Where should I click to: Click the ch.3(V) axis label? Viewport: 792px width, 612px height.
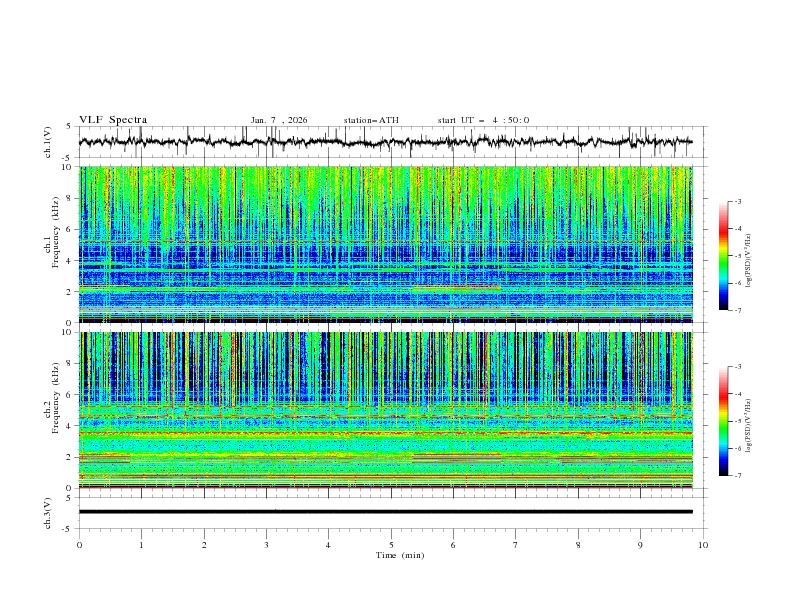[x=47, y=512]
